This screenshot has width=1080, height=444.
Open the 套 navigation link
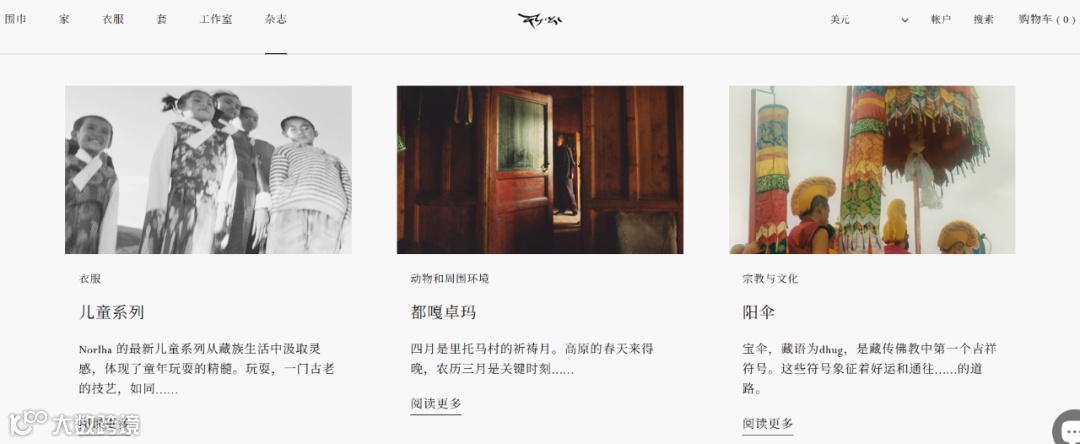click(x=162, y=19)
